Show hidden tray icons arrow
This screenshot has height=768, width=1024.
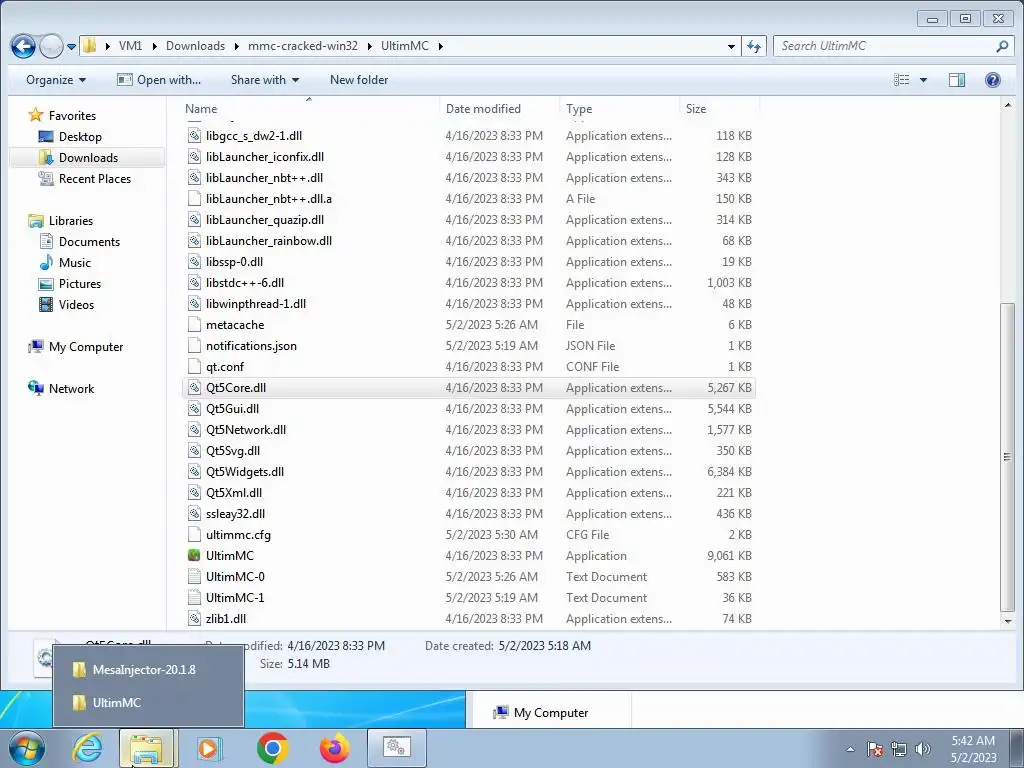850,749
